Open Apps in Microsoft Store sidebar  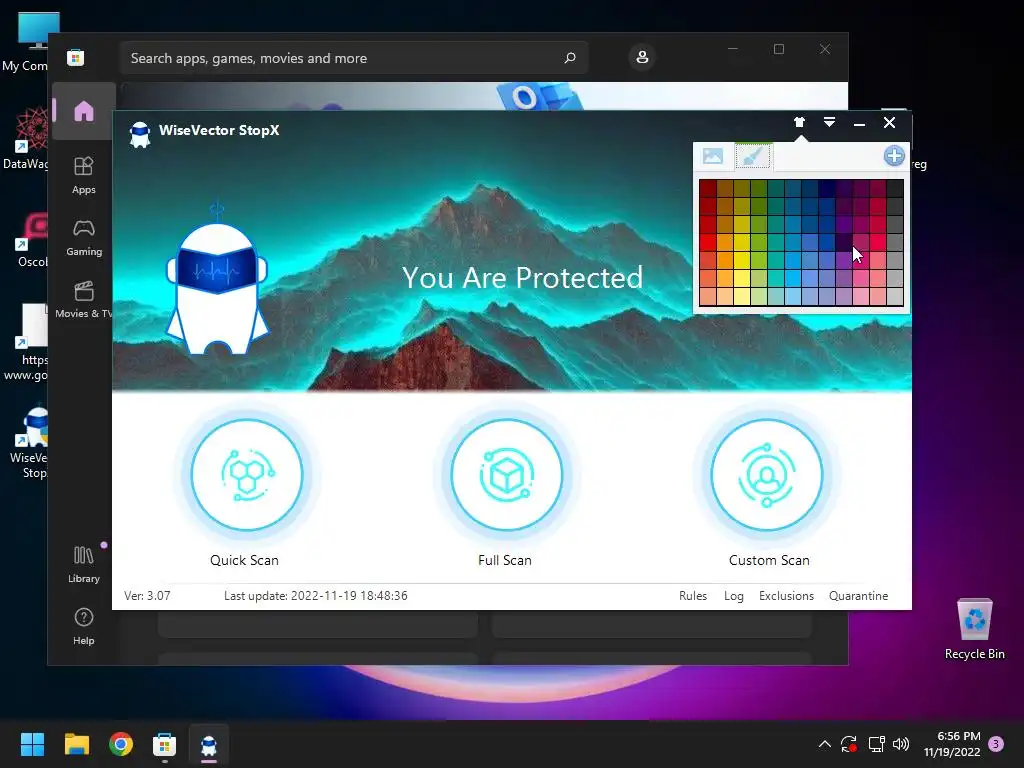[x=84, y=175]
